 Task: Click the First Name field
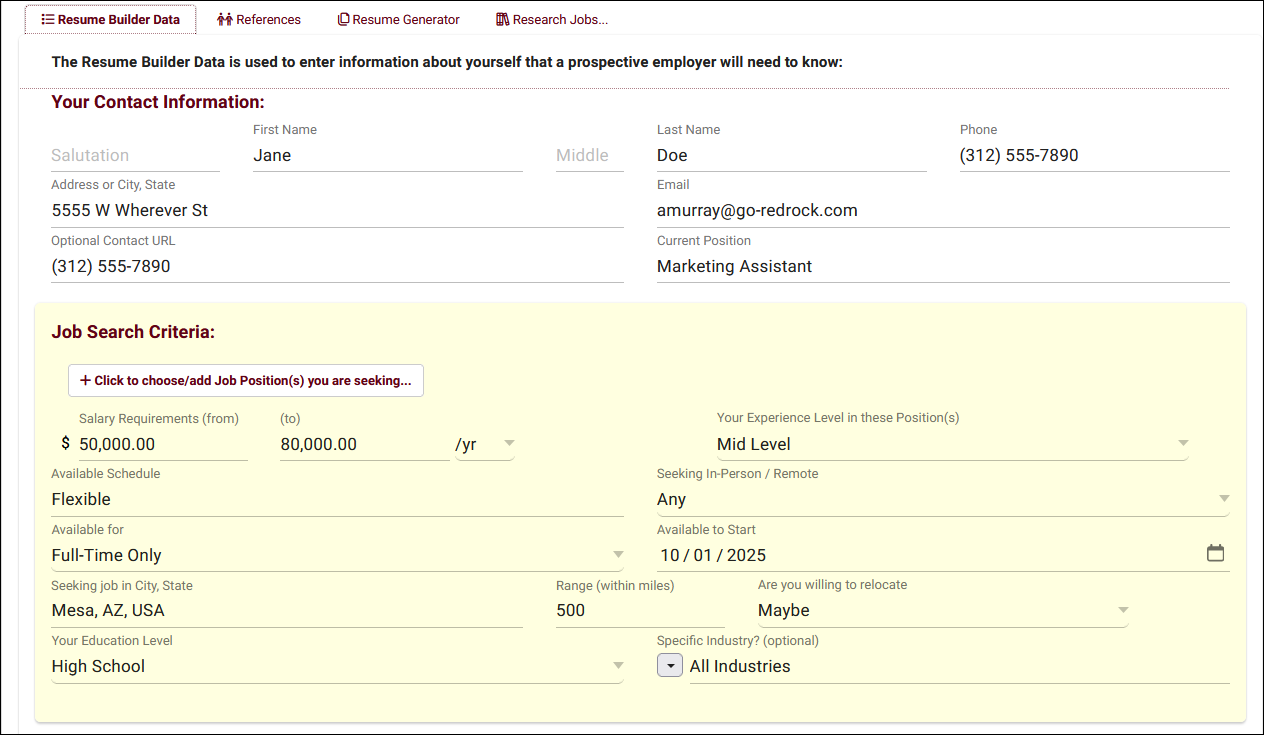(x=387, y=155)
